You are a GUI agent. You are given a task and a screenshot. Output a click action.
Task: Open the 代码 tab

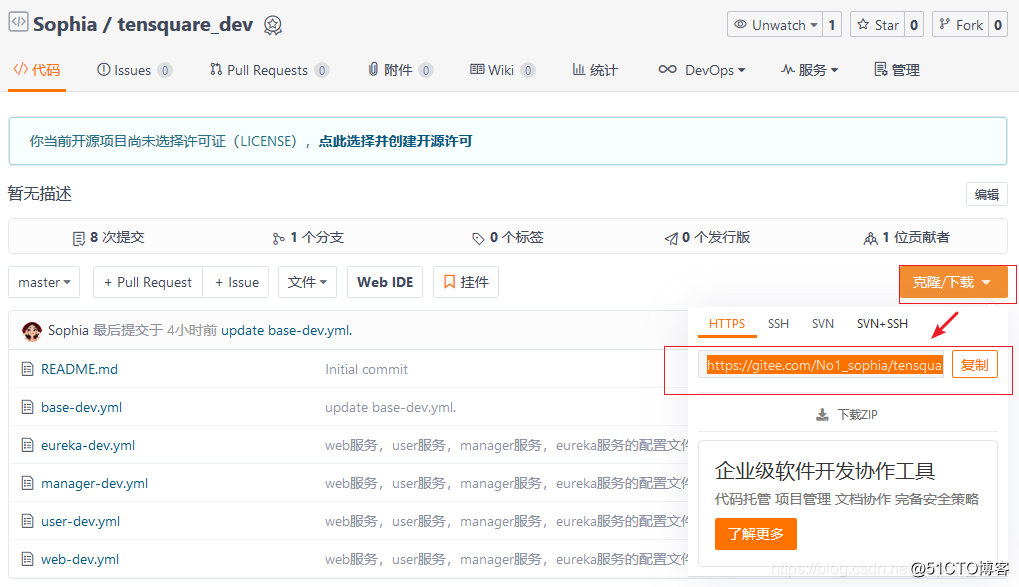pyautogui.click(x=37, y=70)
